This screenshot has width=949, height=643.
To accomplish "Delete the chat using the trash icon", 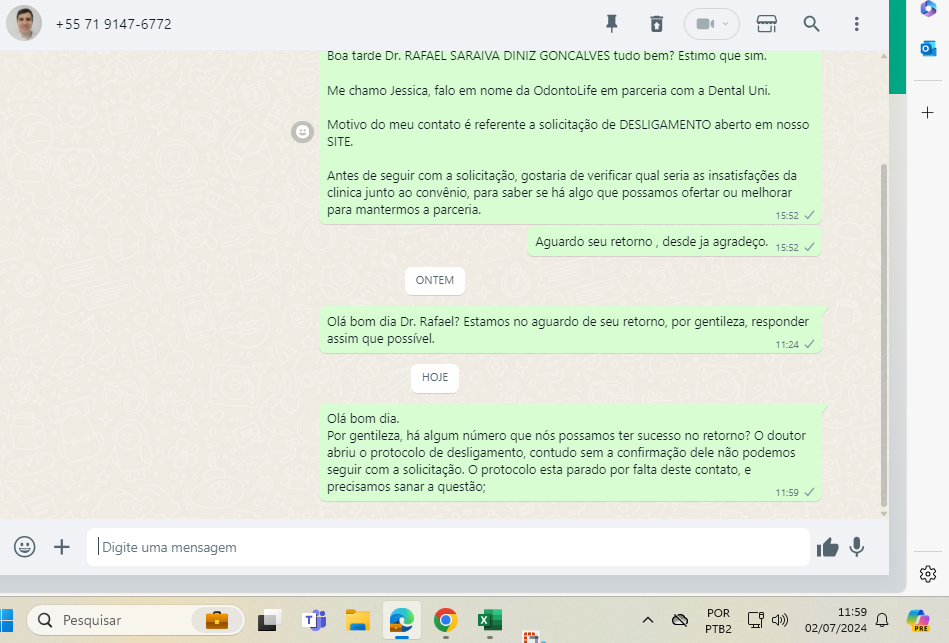I will coord(657,24).
